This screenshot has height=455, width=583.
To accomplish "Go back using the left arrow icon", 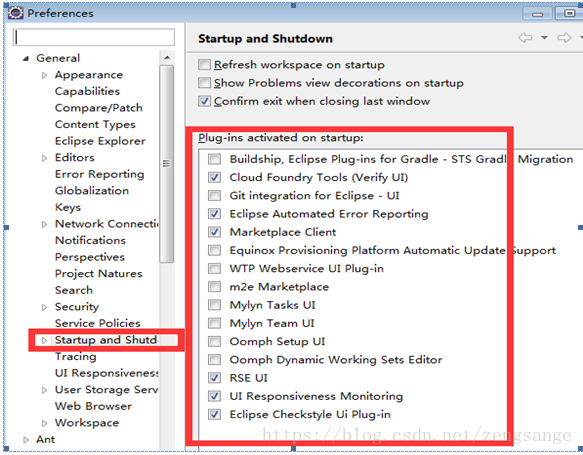I will click(x=525, y=38).
